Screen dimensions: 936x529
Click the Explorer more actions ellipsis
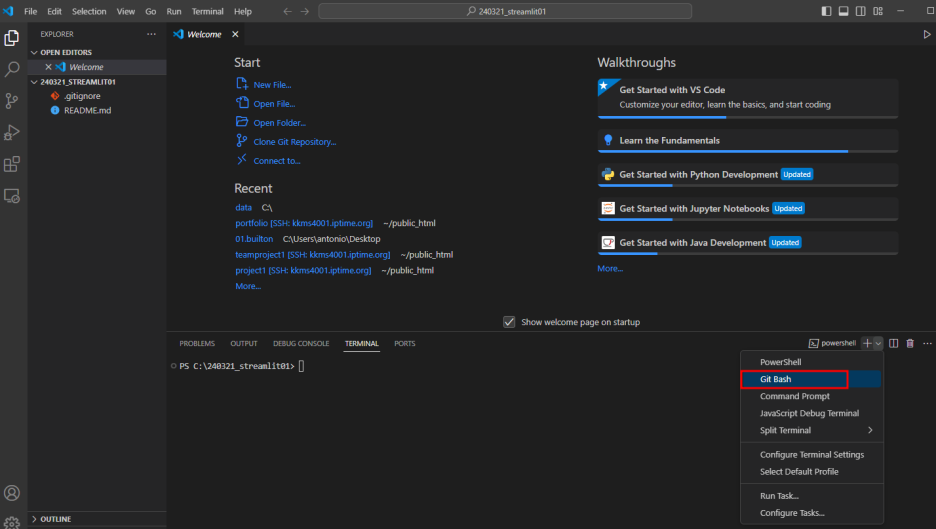[152, 34]
